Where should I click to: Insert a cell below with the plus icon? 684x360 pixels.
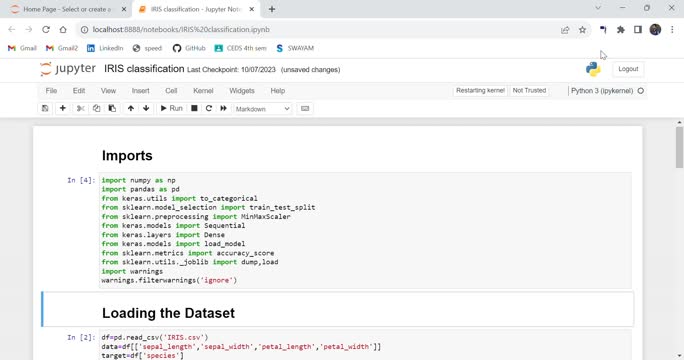62,108
